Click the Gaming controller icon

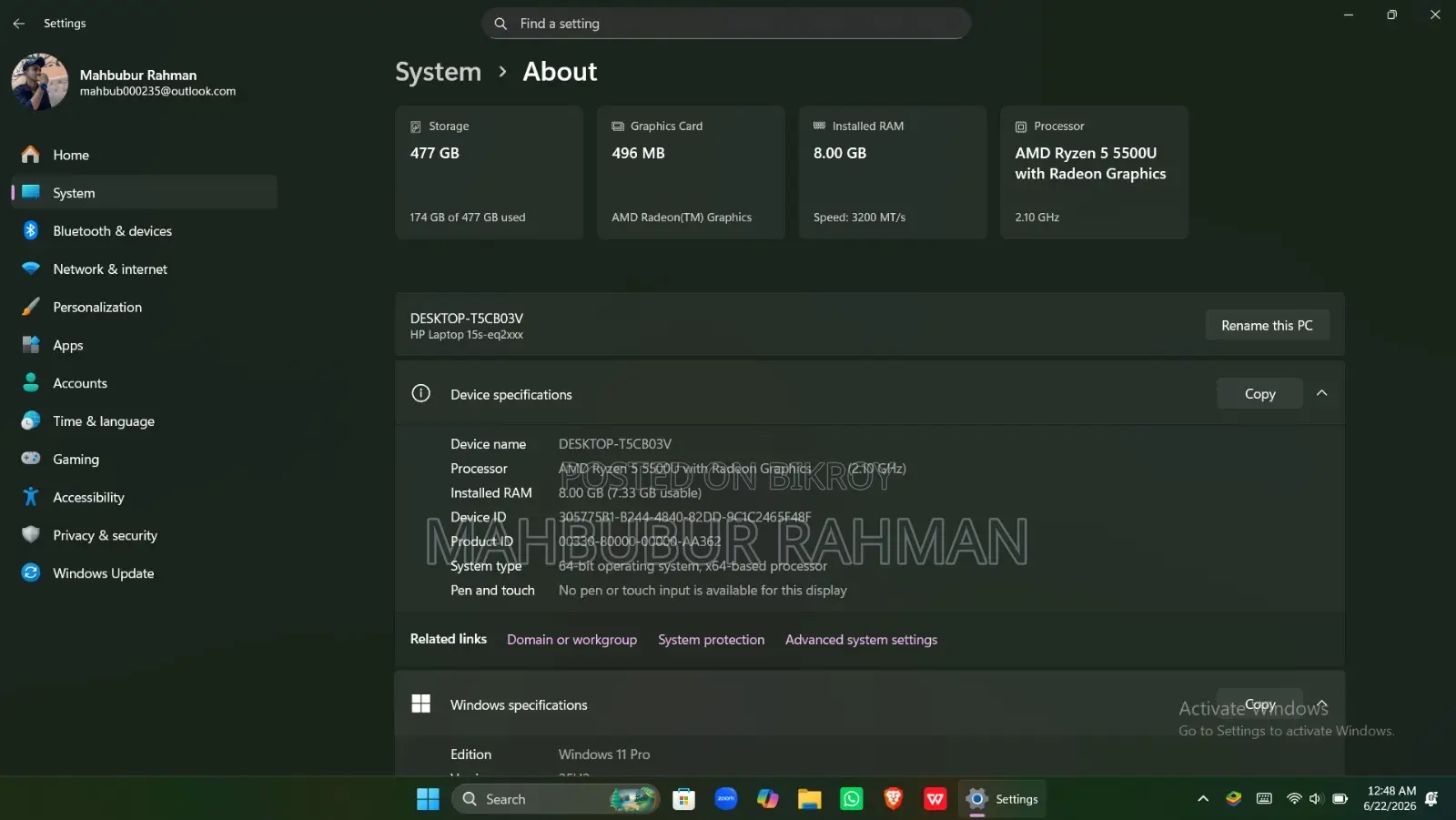[x=31, y=459]
